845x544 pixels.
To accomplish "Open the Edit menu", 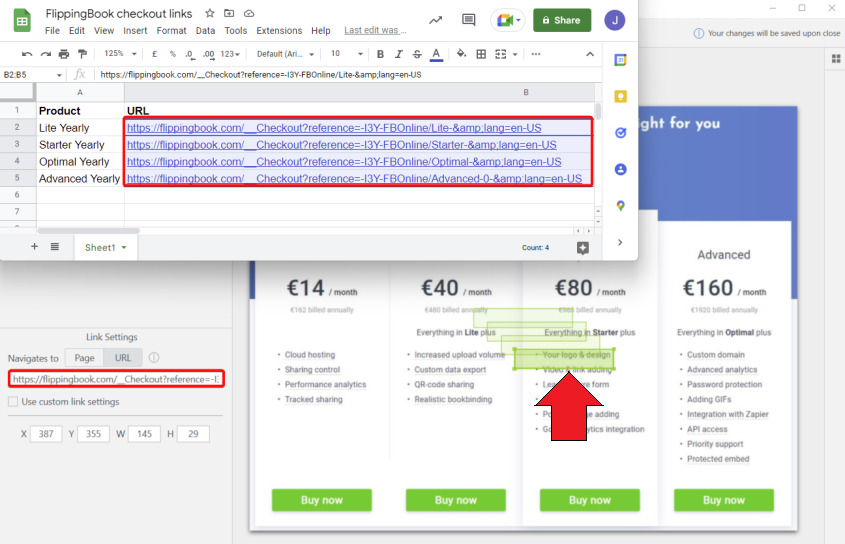I will (77, 31).
